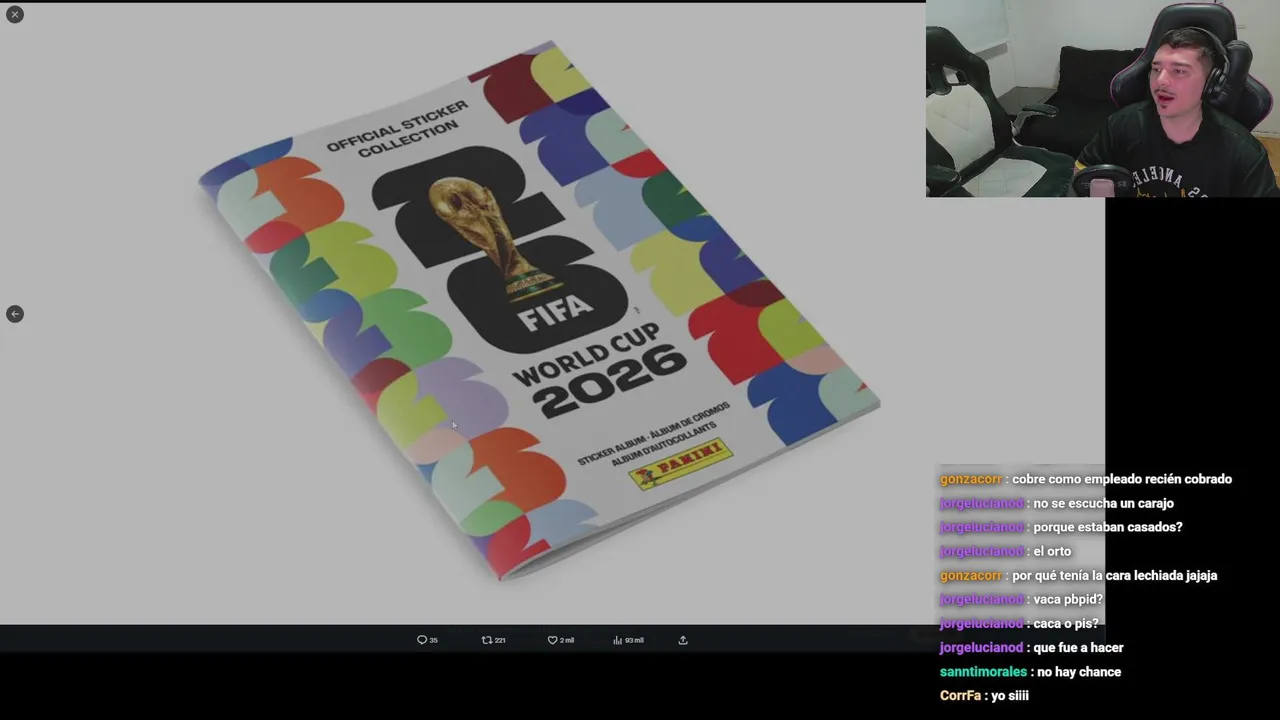
Task: Click chat message 'cobre como empleado recién cobrado'
Action: pos(1122,479)
